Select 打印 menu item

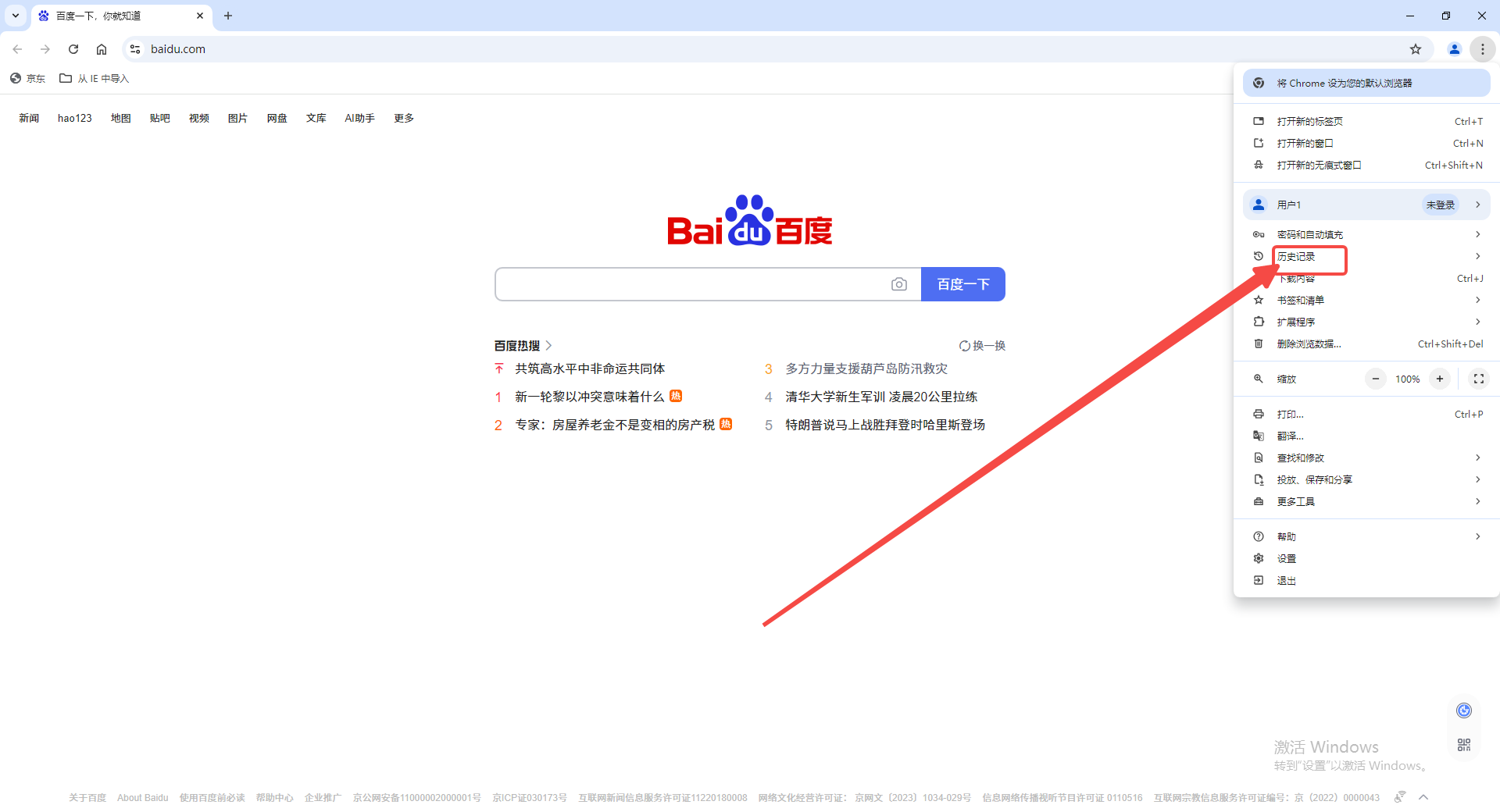point(1366,414)
